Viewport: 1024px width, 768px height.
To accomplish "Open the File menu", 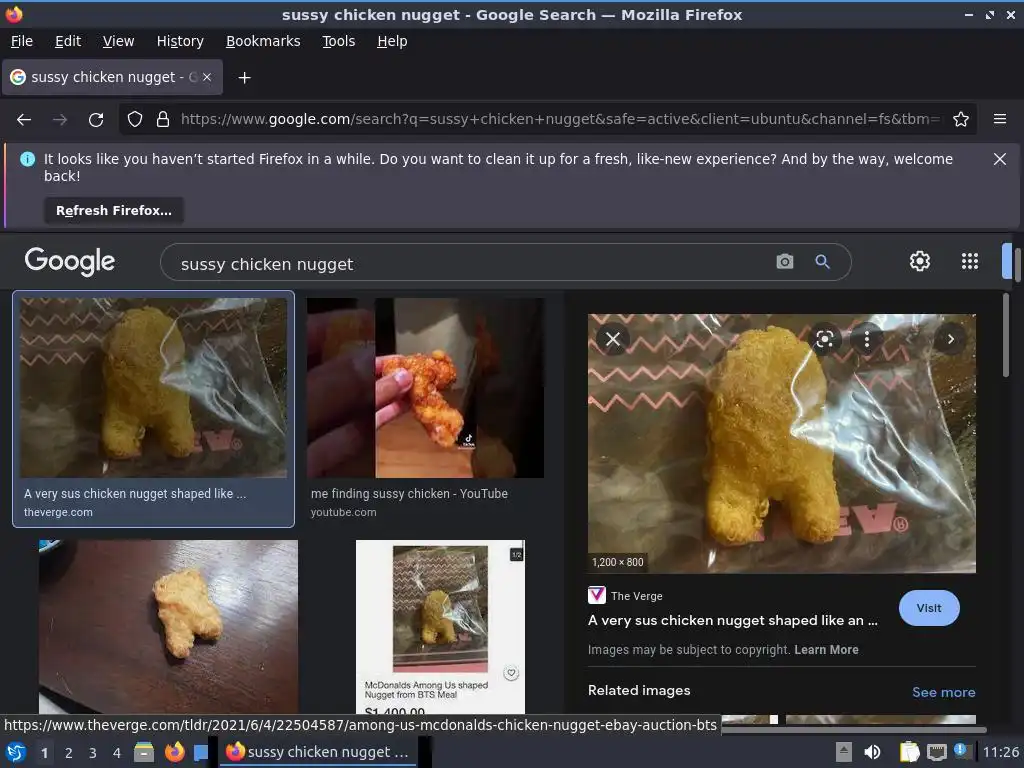I will (22, 41).
